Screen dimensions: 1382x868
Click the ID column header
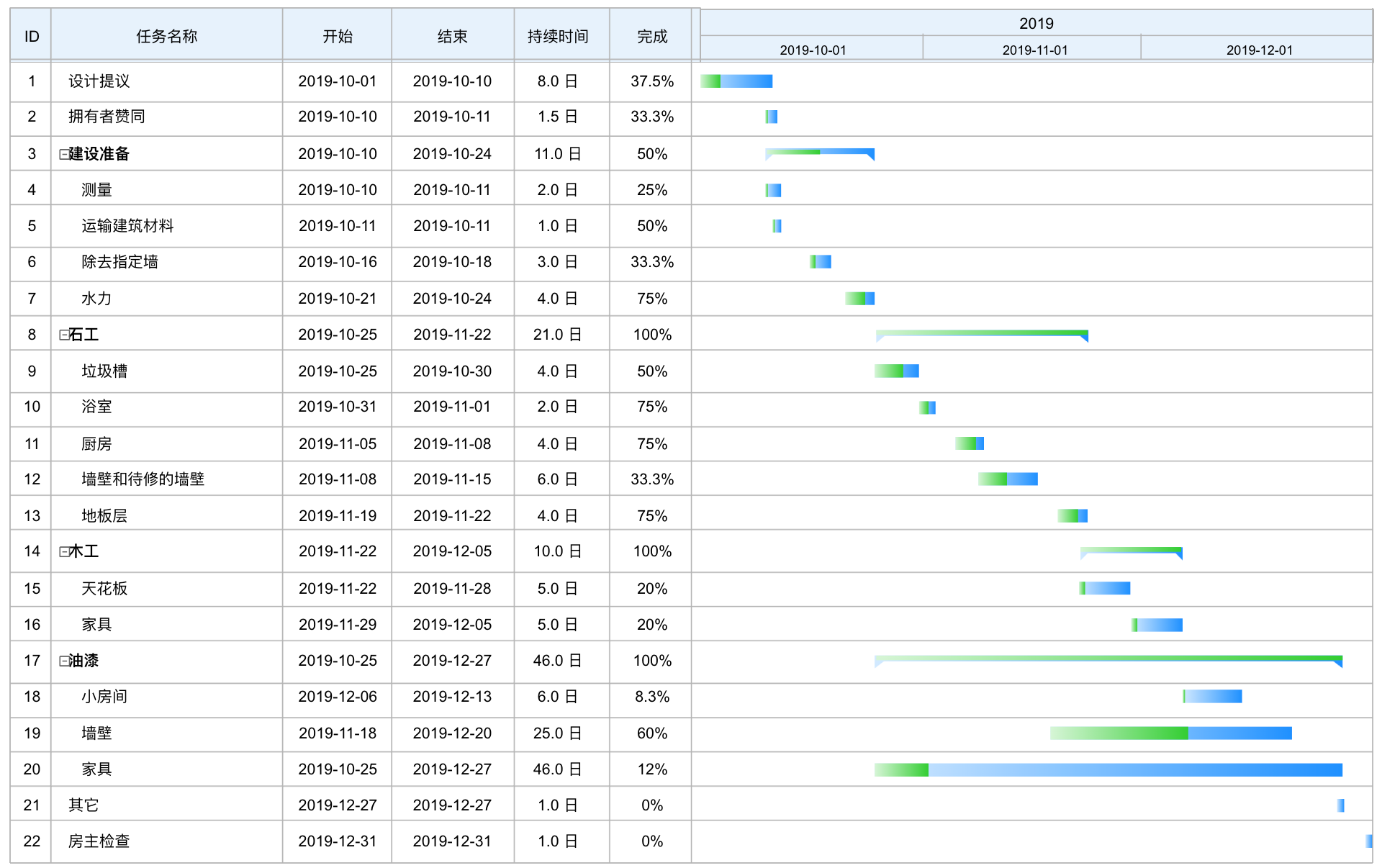[x=32, y=36]
